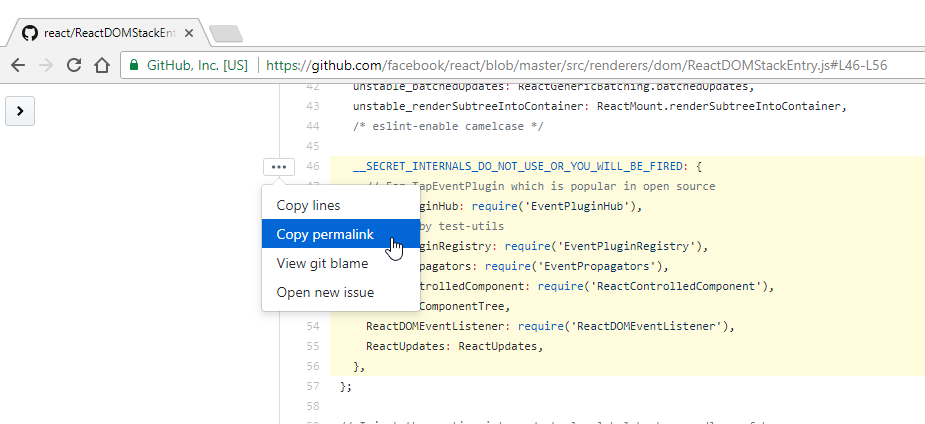
Task: Click __SECRET_INTERNALS_DO_NOT_USE_OR_YOU_WILL_BE_FIRED text
Action: click(517, 166)
